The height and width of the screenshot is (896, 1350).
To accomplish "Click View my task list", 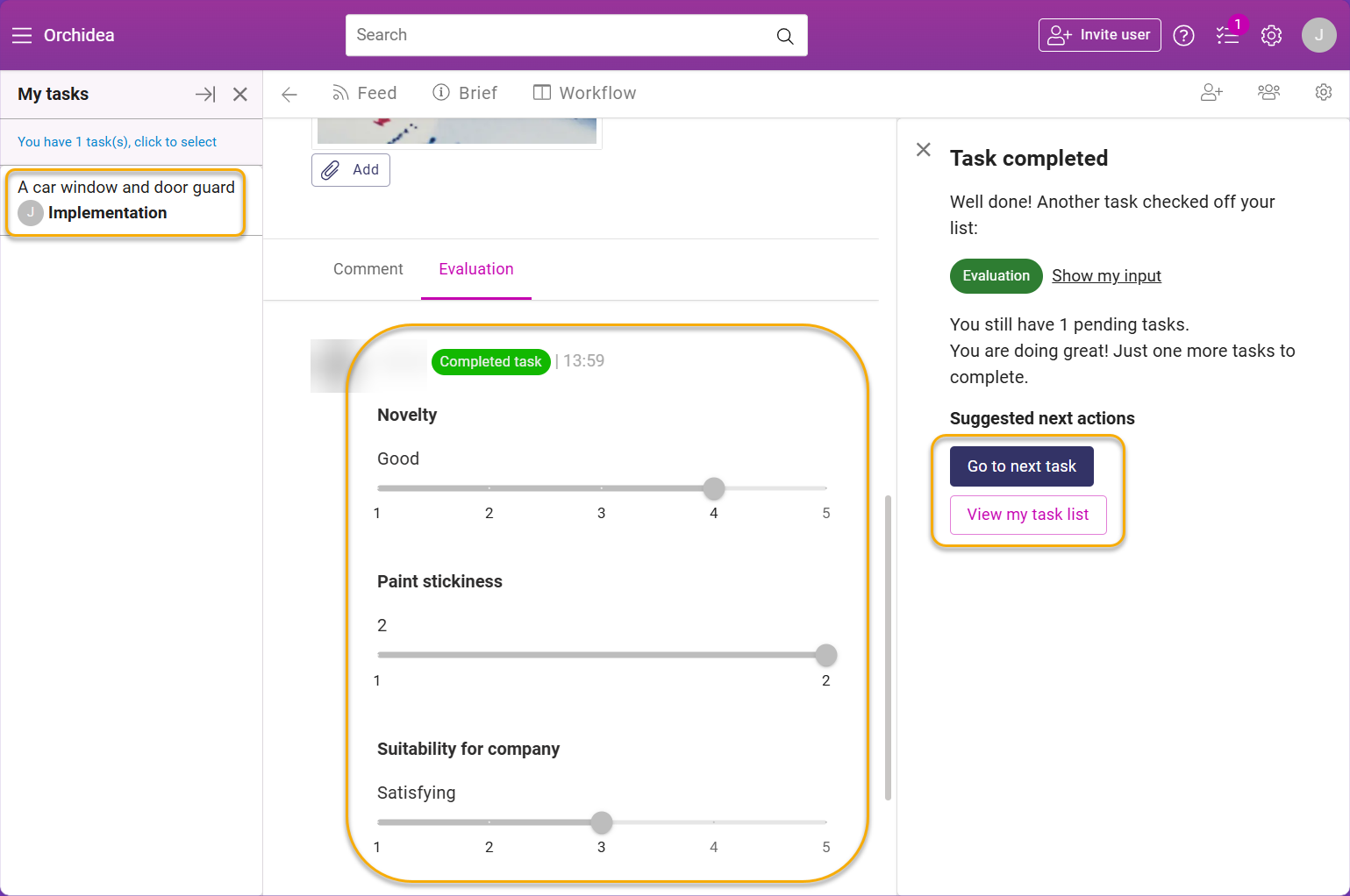I will pyautogui.click(x=1028, y=515).
